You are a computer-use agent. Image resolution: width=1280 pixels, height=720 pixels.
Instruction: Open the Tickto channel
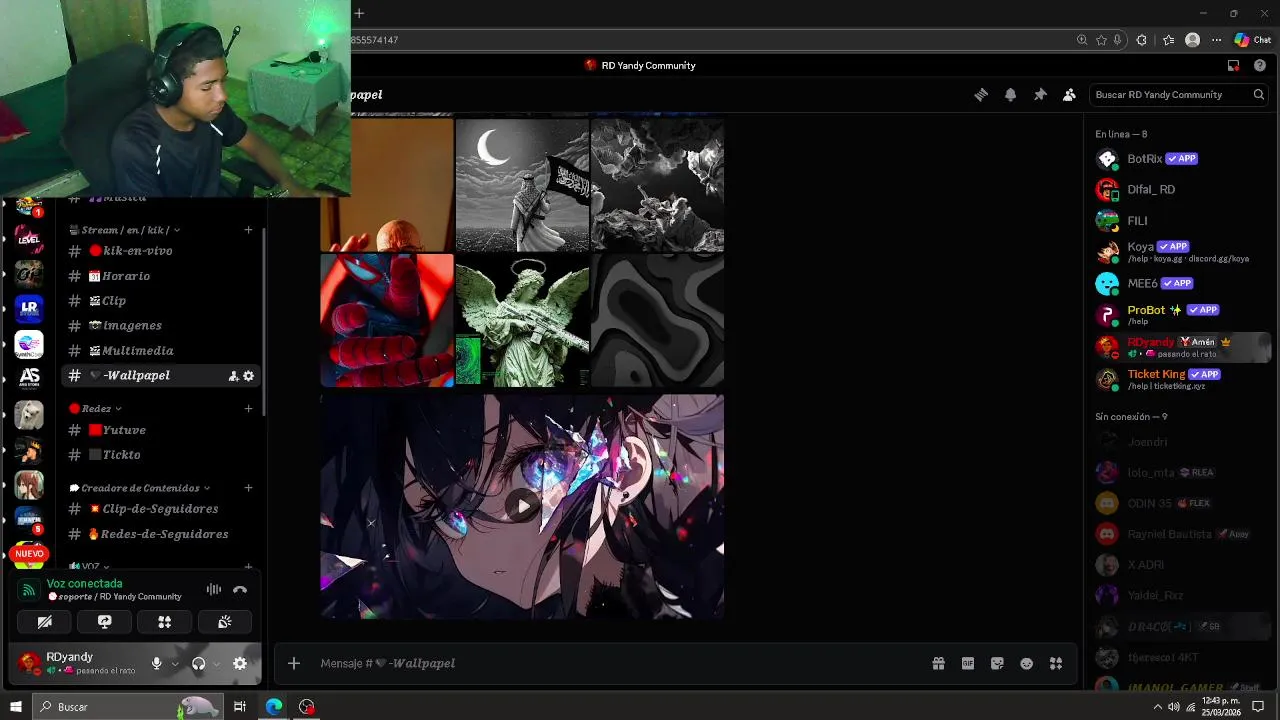tap(161, 455)
